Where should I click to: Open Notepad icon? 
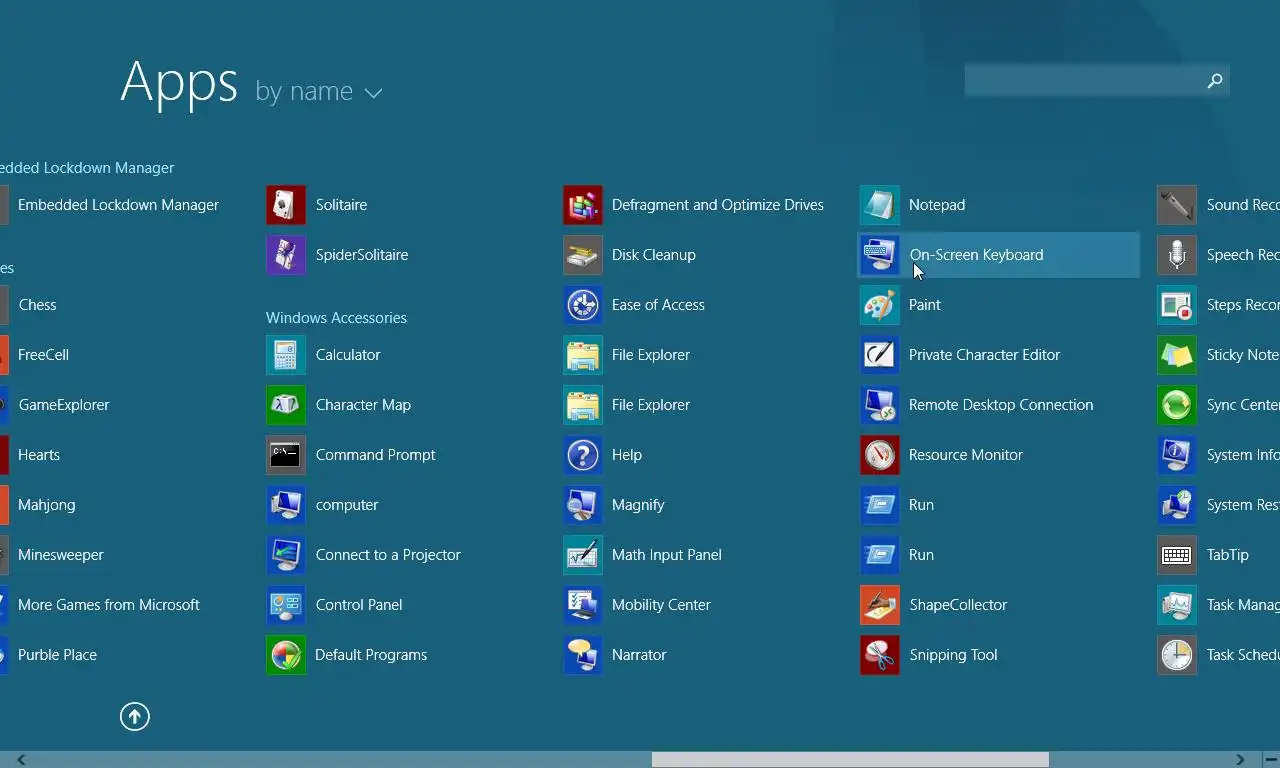[x=880, y=205]
